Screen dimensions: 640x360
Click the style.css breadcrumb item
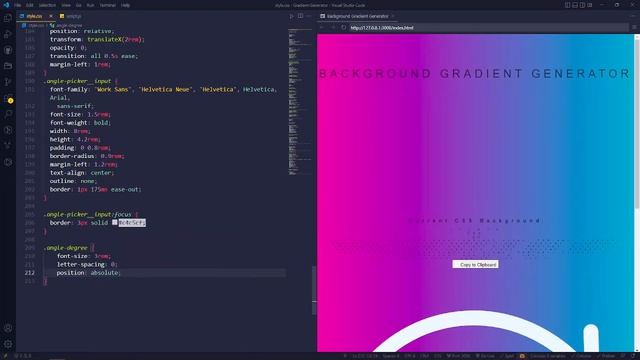(33, 25)
